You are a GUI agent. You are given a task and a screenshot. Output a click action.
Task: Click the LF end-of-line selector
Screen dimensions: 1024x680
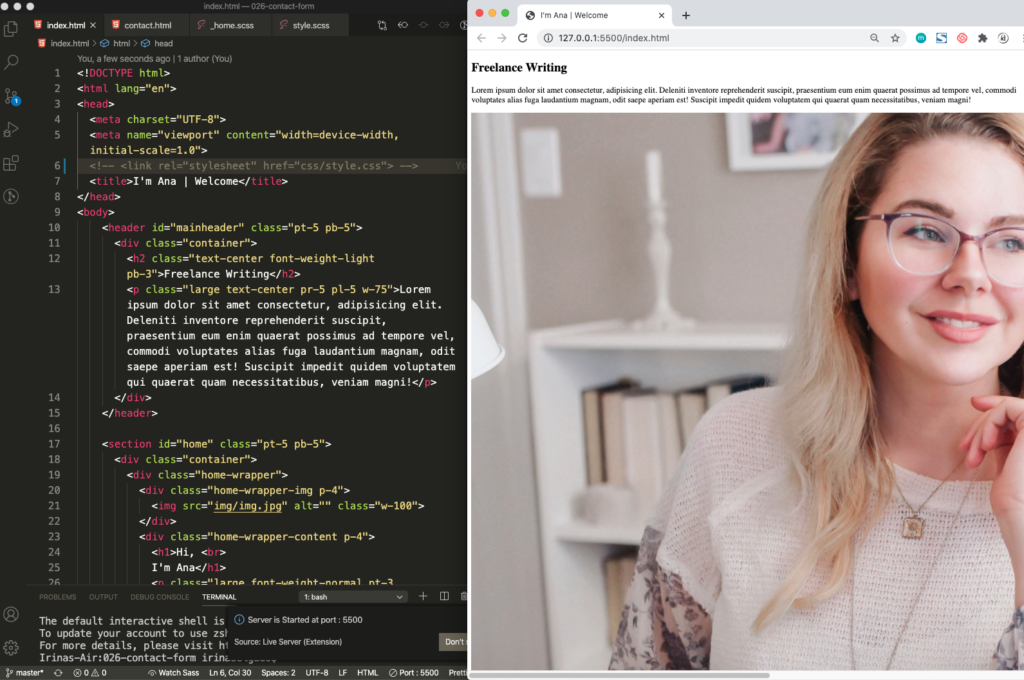[x=342, y=673]
